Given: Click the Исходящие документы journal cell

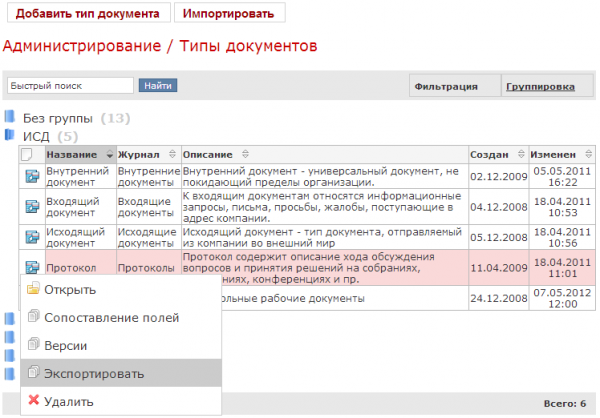Looking at the screenshot, I should (149, 237).
